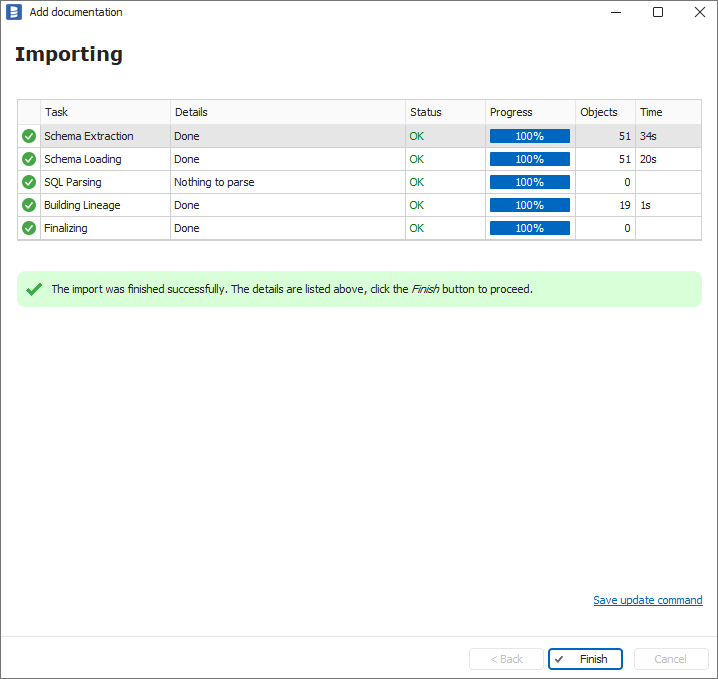Click the Importing page heading
718x679 pixels.
tap(69, 54)
